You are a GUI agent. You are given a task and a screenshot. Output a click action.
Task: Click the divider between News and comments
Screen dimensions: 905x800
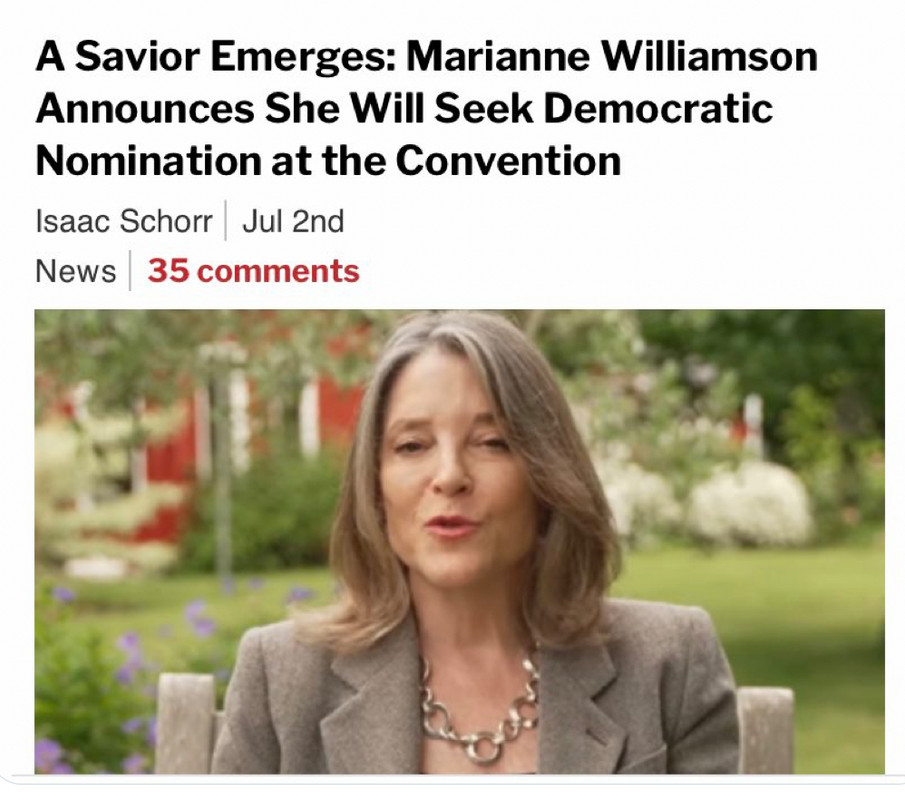click(130, 270)
